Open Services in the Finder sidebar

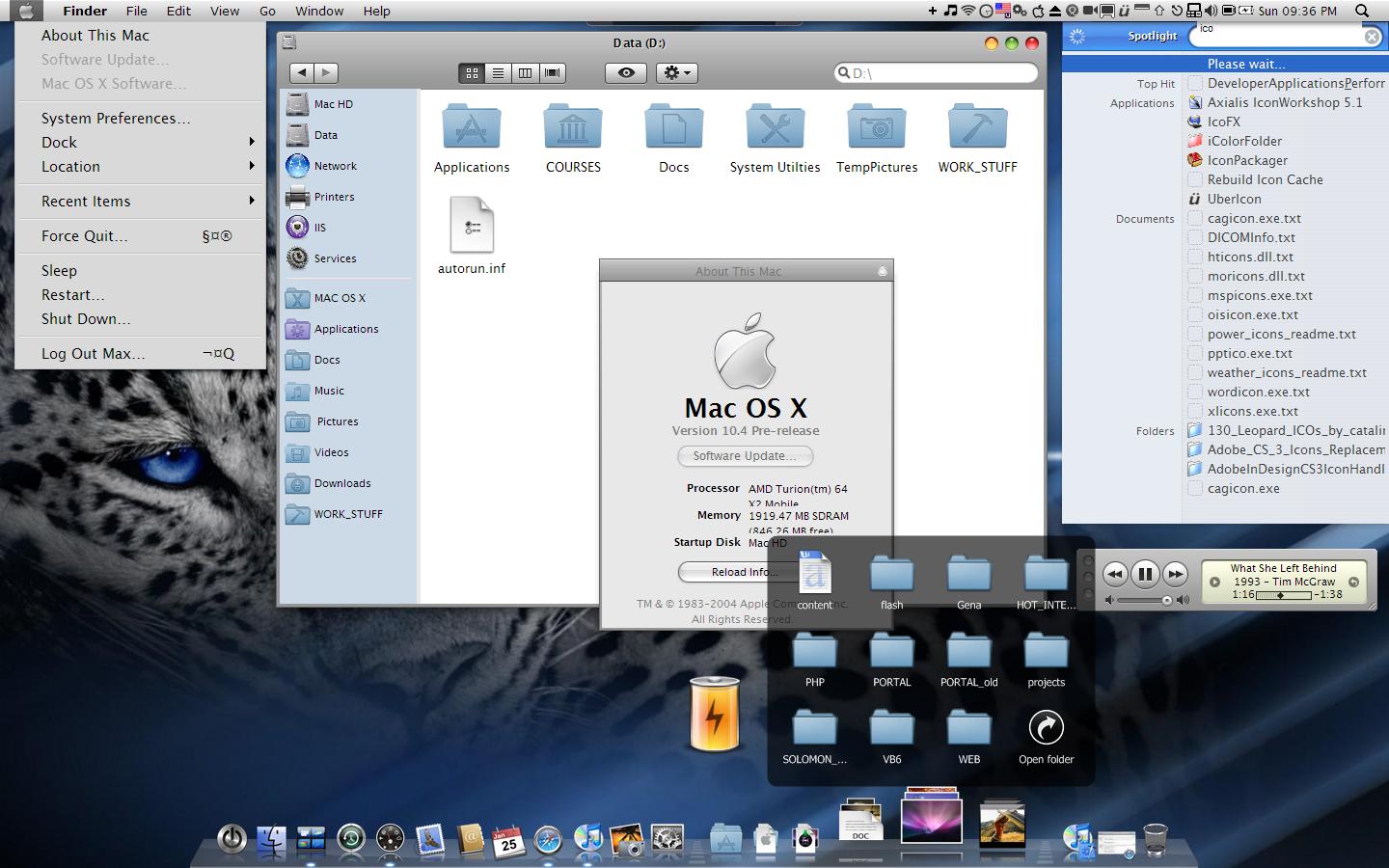pos(322,258)
